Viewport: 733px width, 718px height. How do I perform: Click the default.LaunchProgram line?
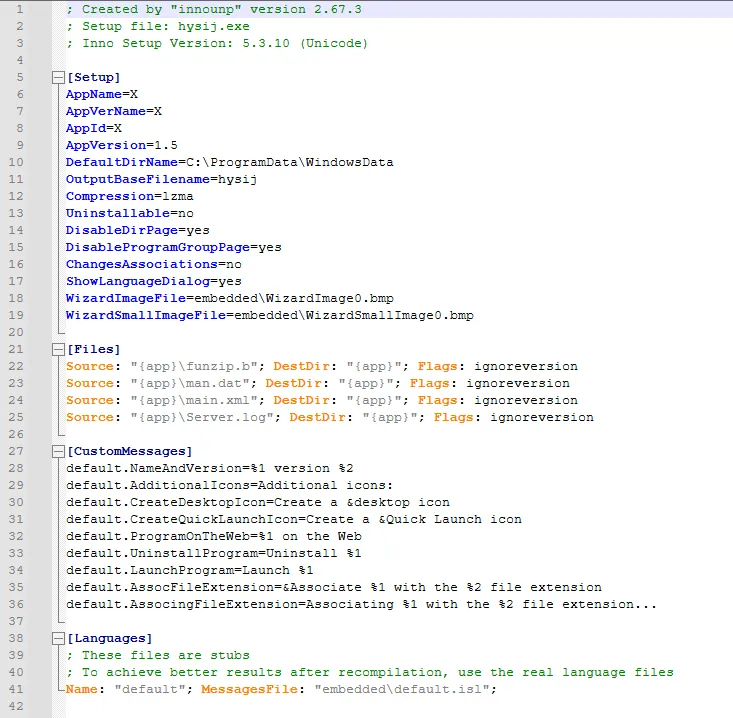[189, 570]
